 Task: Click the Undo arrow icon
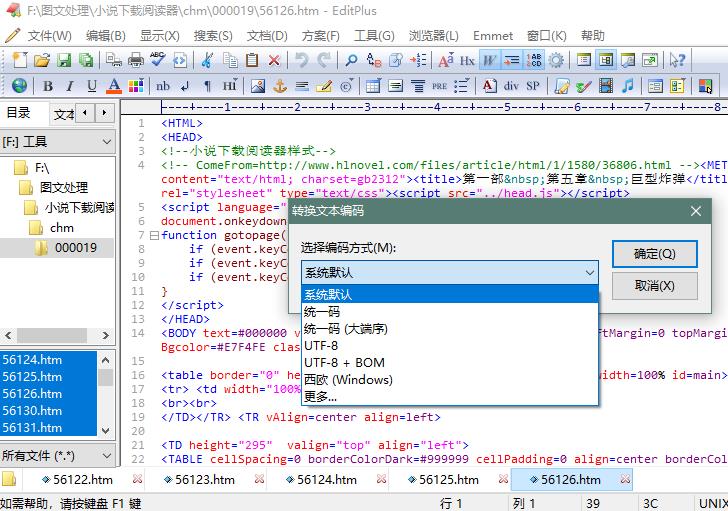(302, 60)
